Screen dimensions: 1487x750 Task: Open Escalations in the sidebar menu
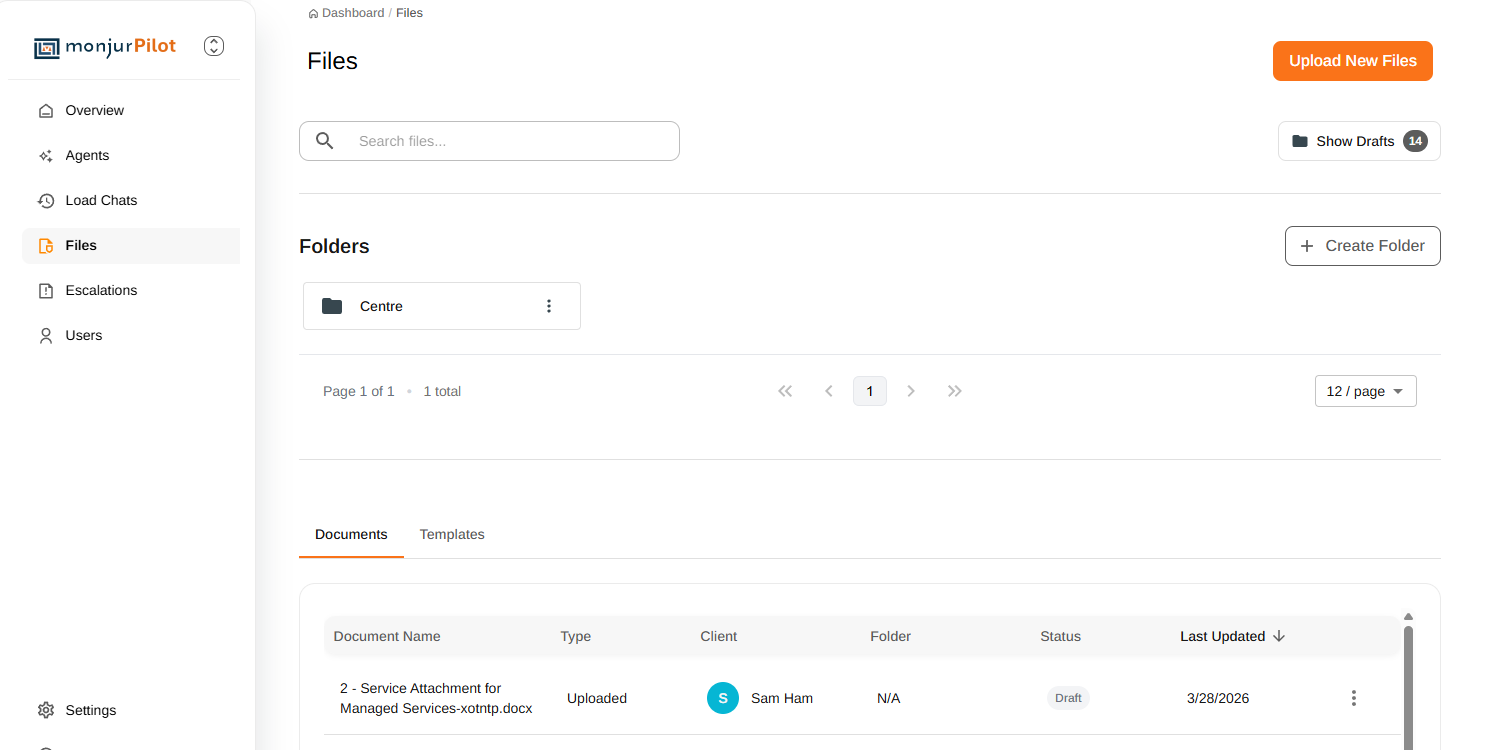131,291
